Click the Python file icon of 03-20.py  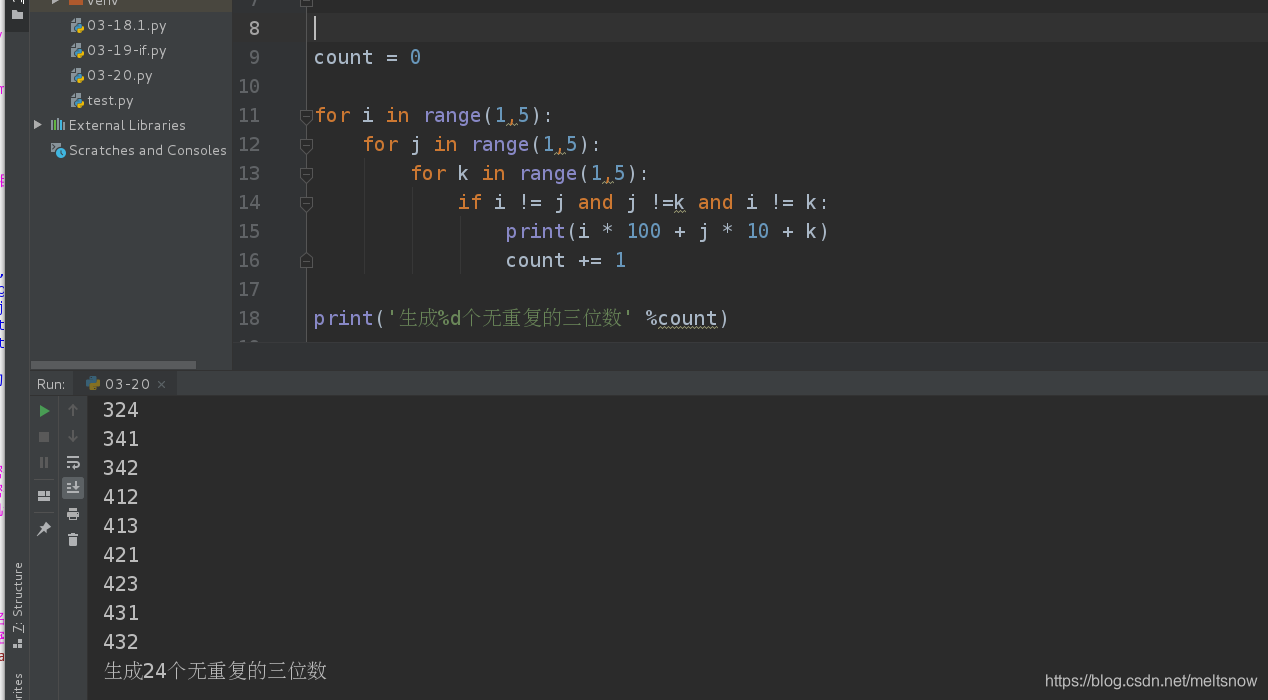point(77,75)
